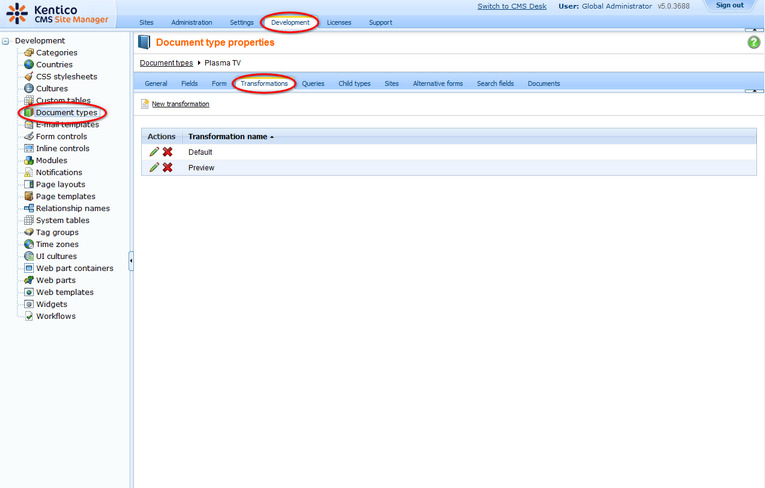
Task: Navigate to Document types breadcrumb link
Action: (166, 63)
